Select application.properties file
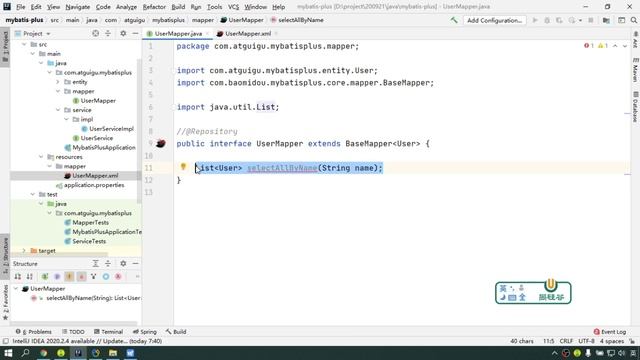640x360 pixels. 94,185
